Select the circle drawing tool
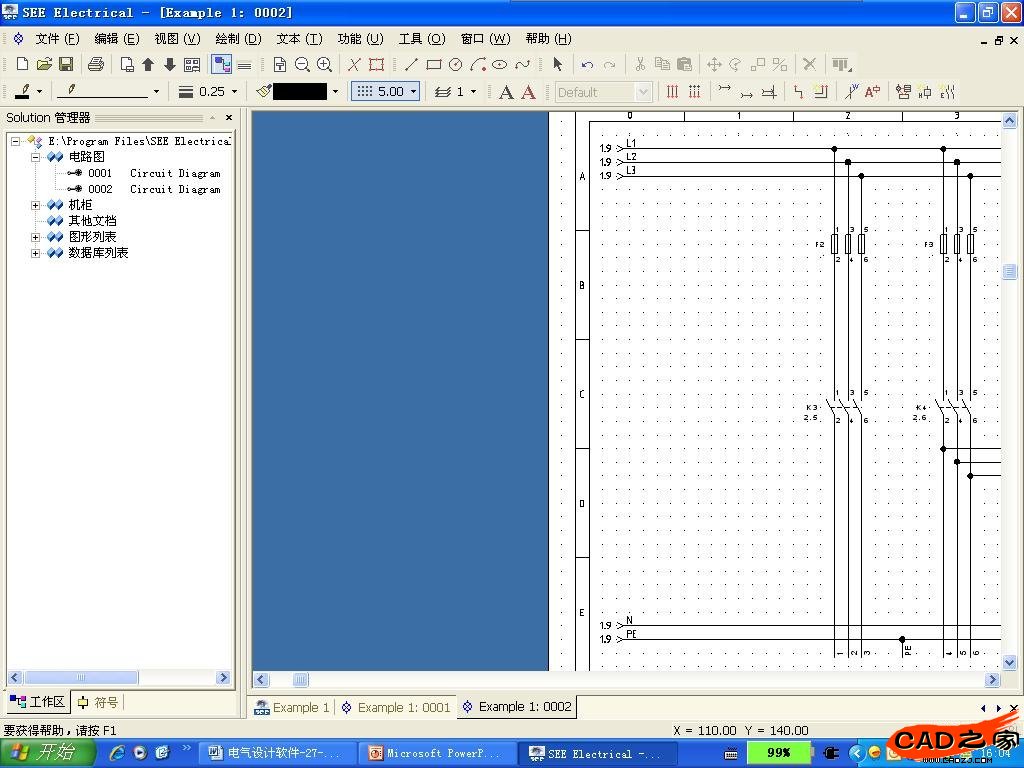Viewport: 1024px width, 768px height. tap(455, 64)
